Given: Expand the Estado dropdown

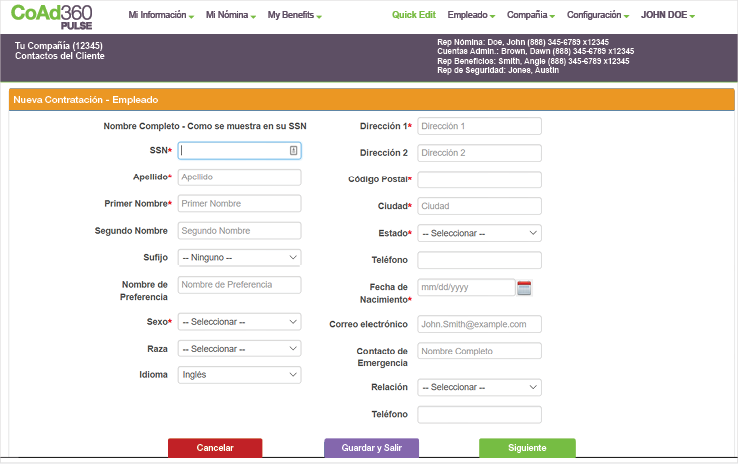Looking at the screenshot, I should [479, 233].
